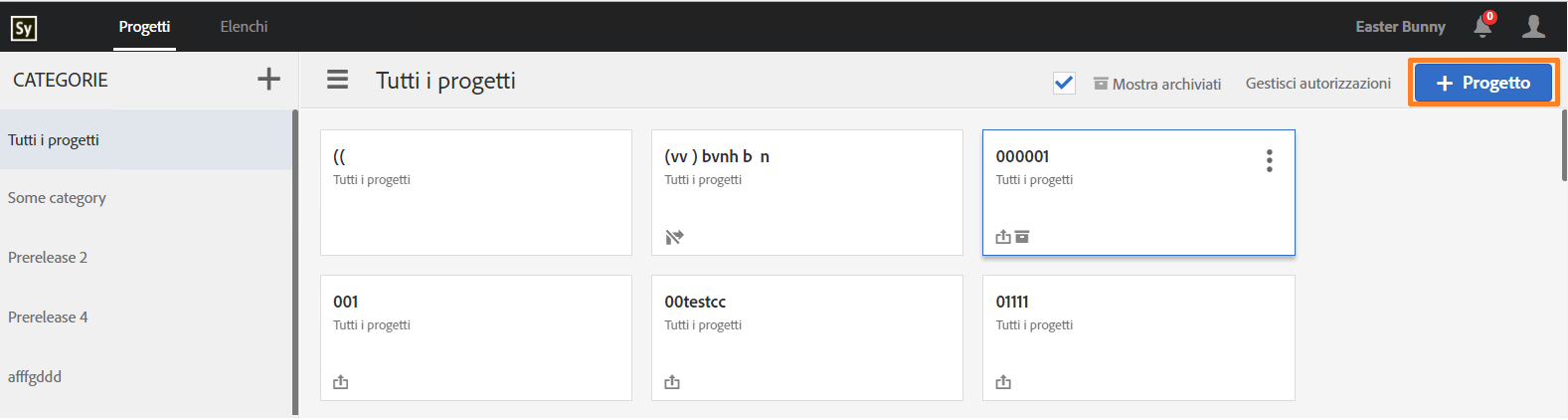Image resolution: width=1568 pixels, height=420 pixels.
Task: Click share icon on 001 project card
Action: [341, 382]
